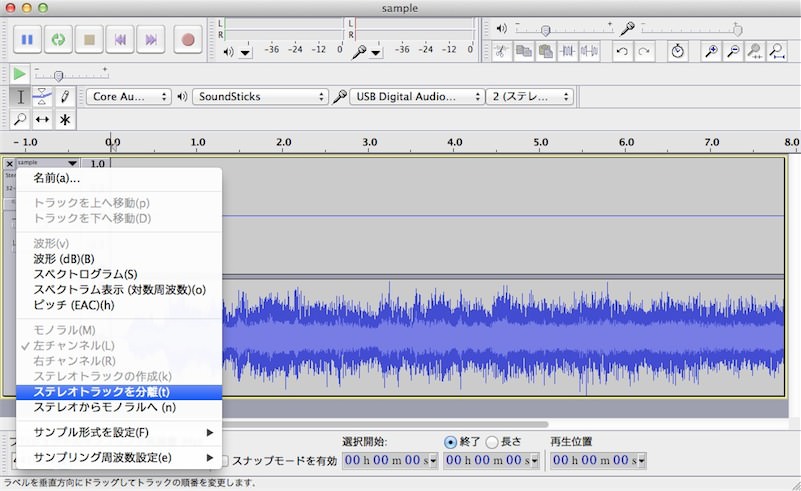Image resolution: width=801 pixels, height=491 pixels.
Task: Select the 終了 radio button
Action: [x=450, y=442]
